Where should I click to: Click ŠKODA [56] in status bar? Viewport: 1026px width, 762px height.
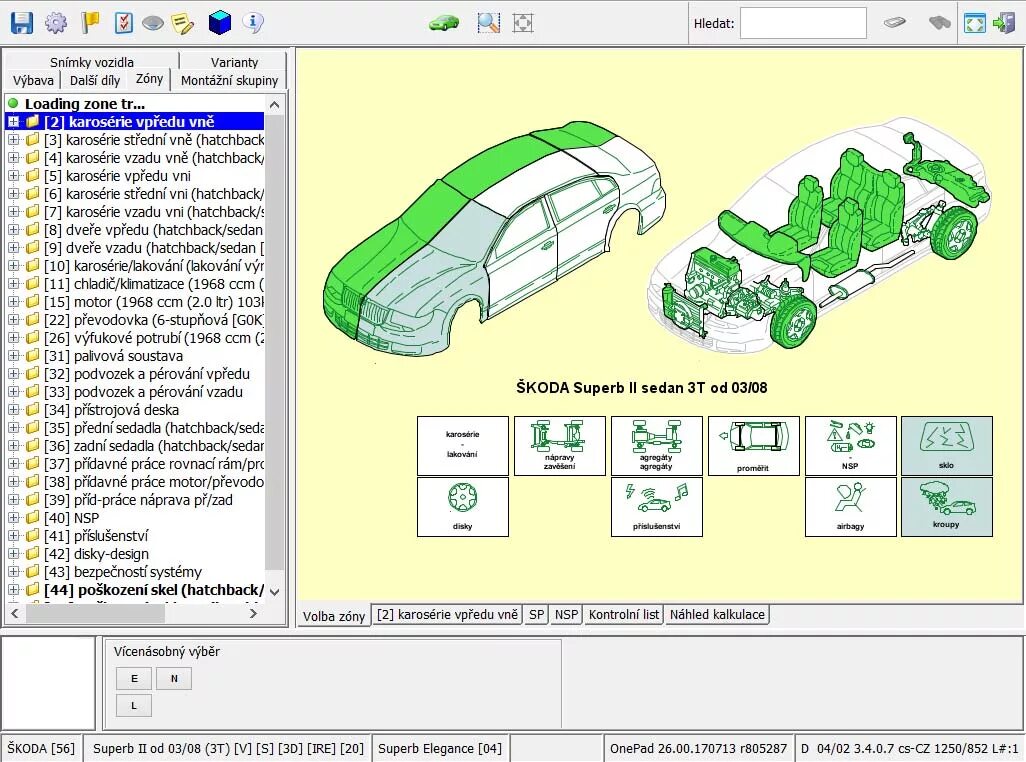tap(41, 748)
